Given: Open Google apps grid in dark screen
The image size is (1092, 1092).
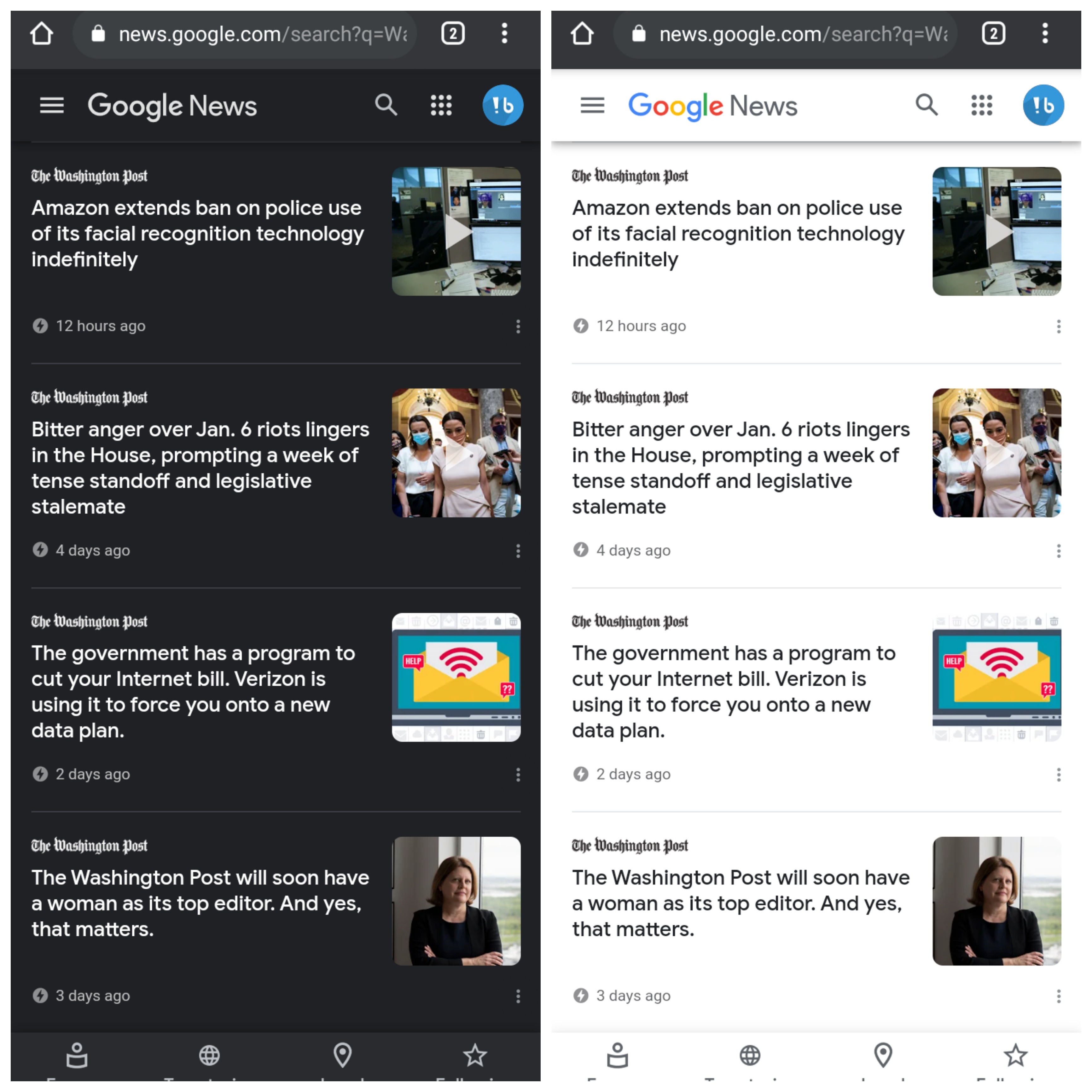Looking at the screenshot, I should (x=441, y=105).
